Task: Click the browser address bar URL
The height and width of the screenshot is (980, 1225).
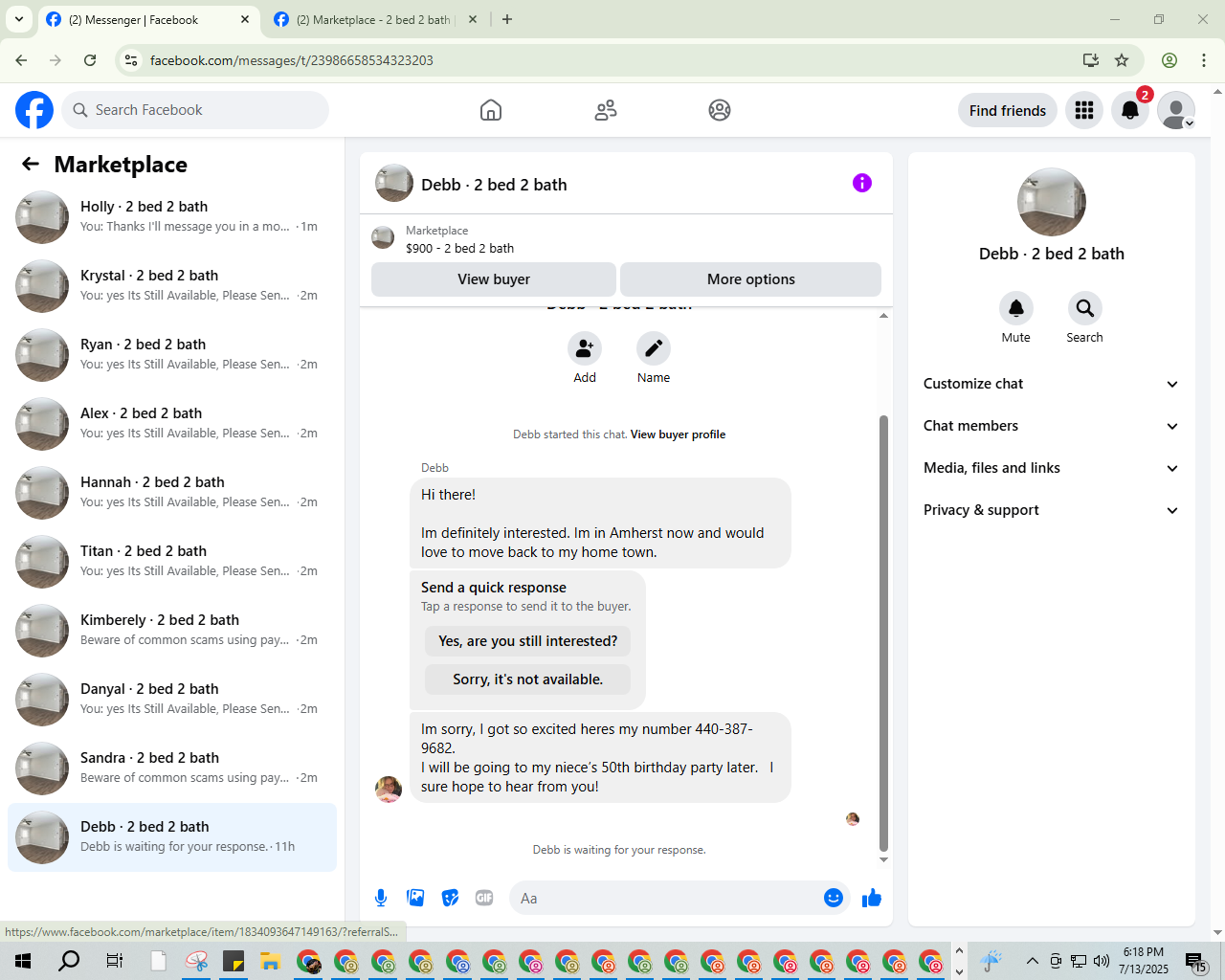Action: tap(292, 60)
